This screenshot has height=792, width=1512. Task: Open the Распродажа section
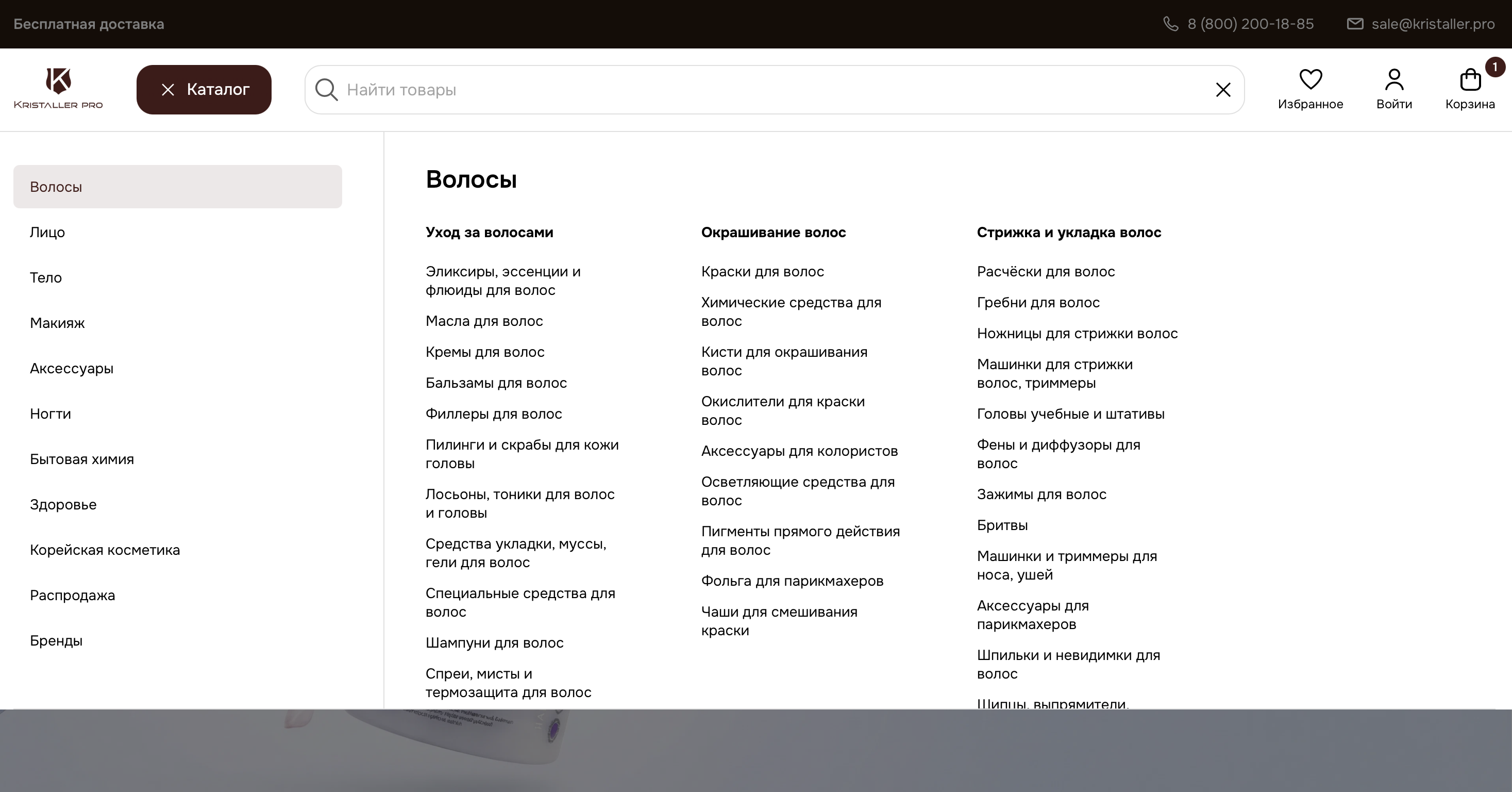[72, 595]
